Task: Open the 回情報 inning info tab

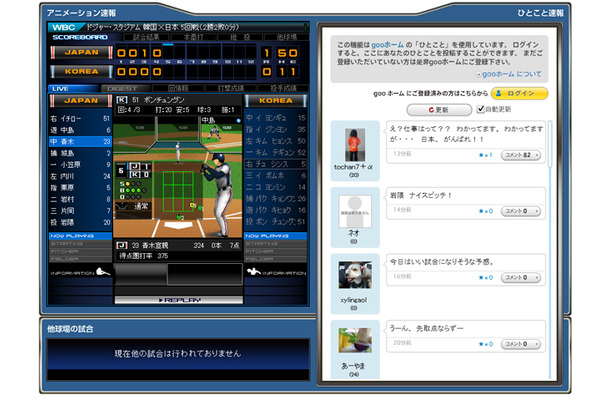Action: [x=178, y=89]
